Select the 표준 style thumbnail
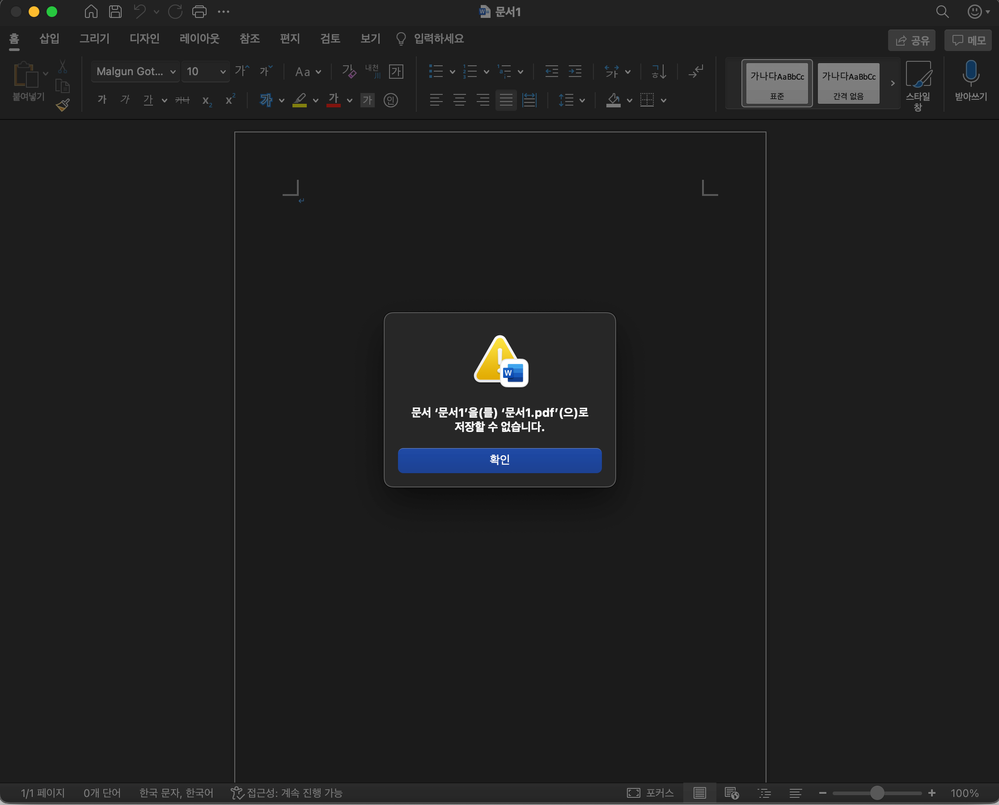Screen dimensions: 999x805 pyautogui.click(x=777, y=83)
